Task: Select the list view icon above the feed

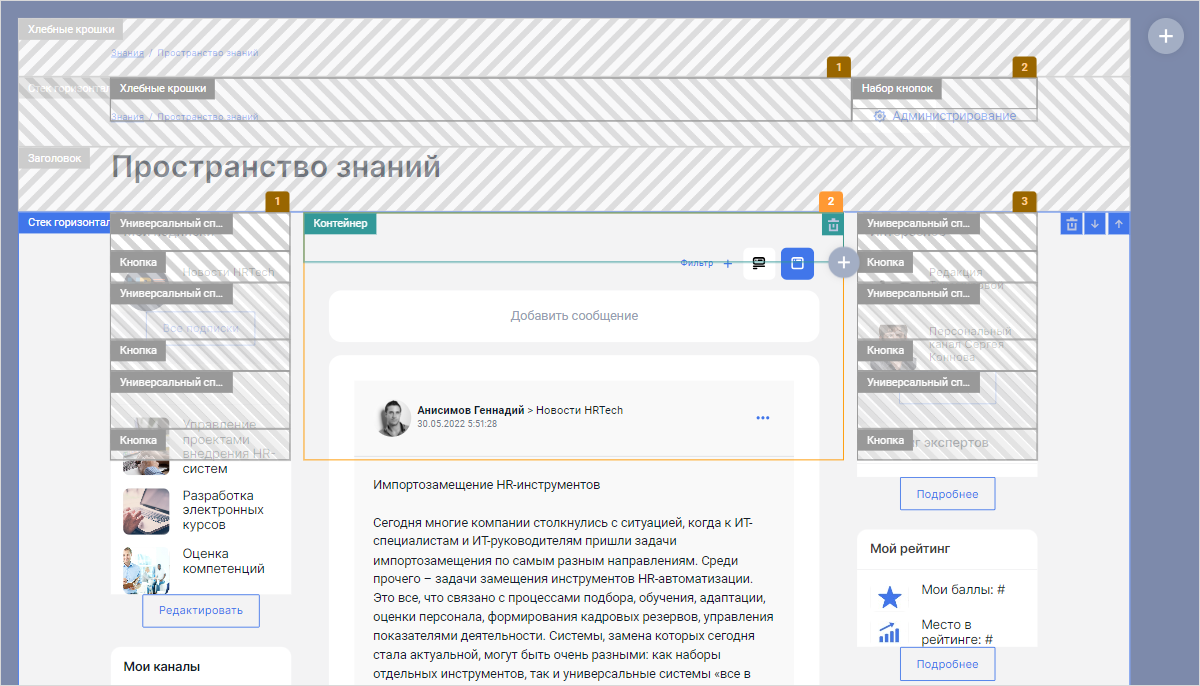Action: pyautogui.click(x=758, y=263)
